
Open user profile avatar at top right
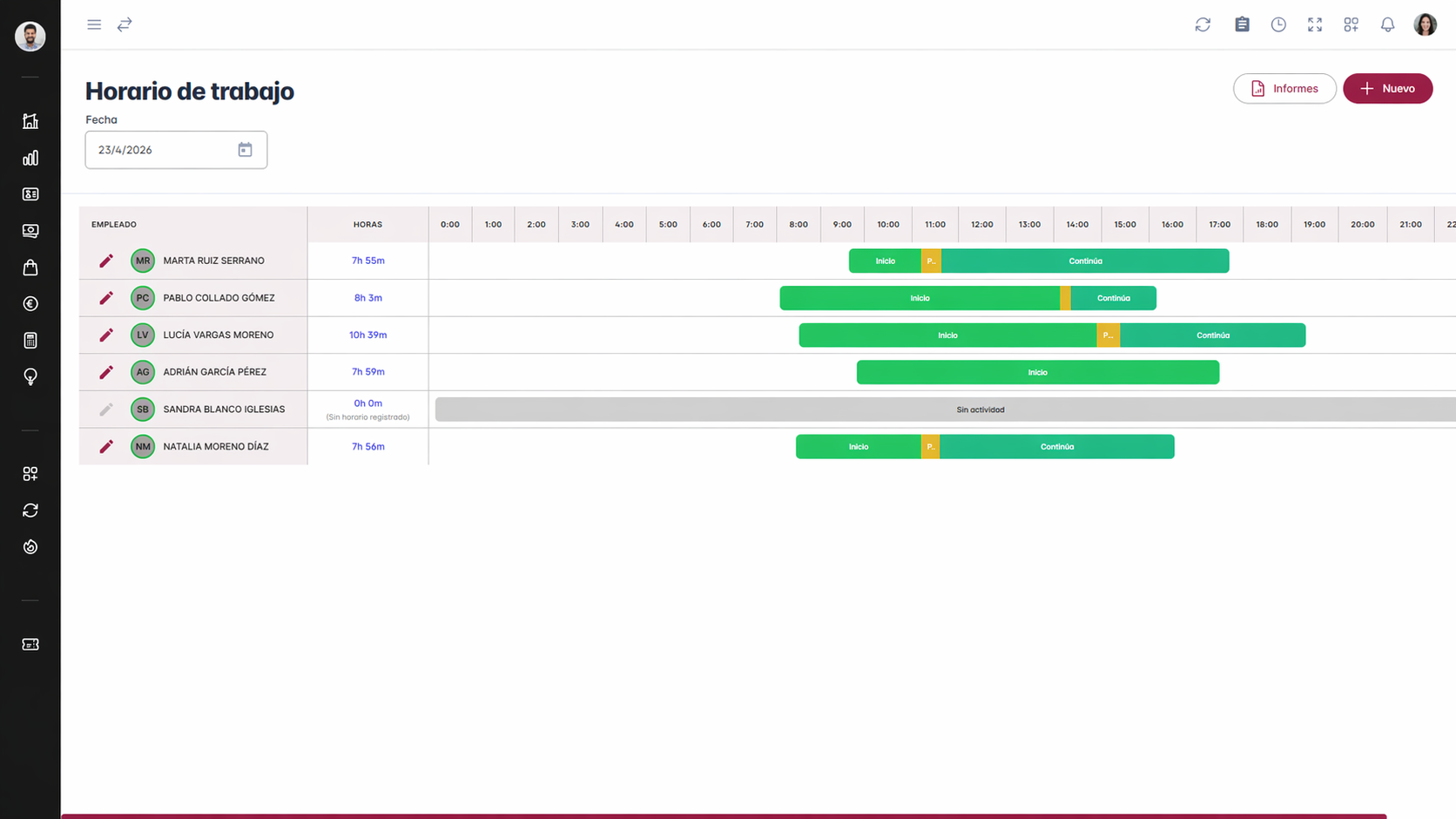point(1425,24)
